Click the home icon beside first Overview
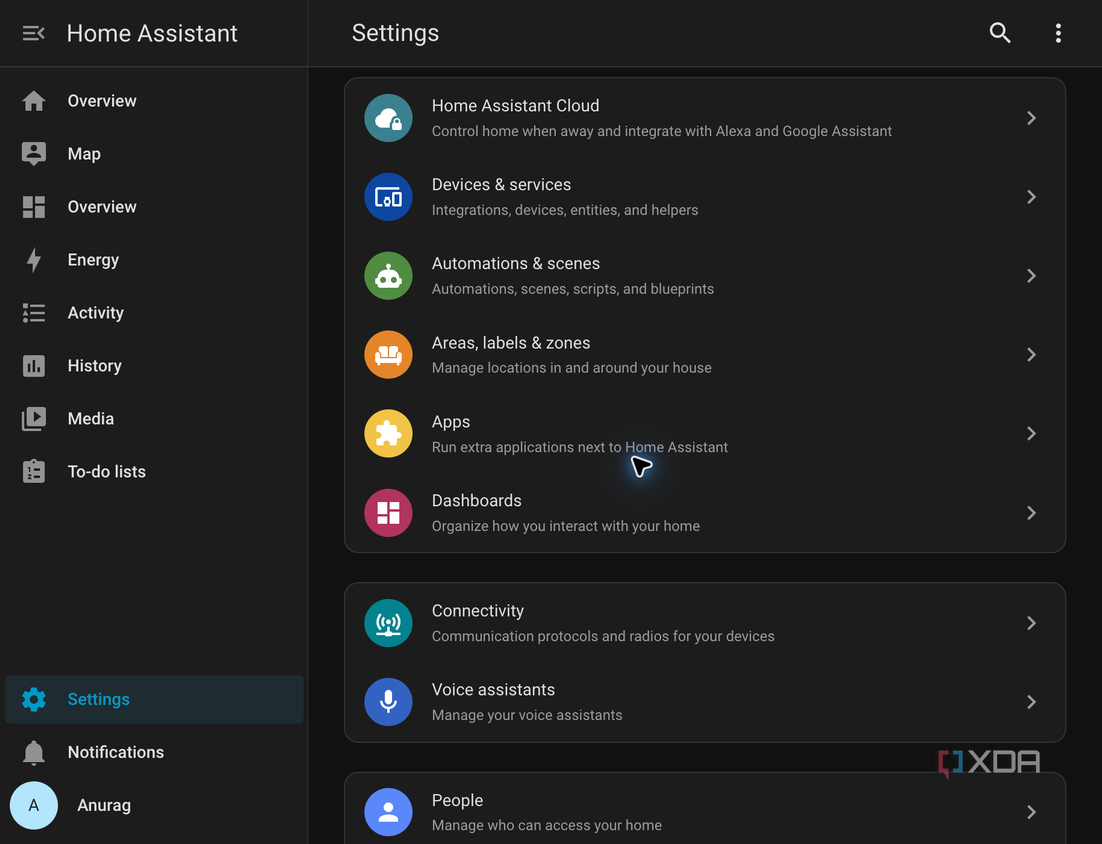 pyautogui.click(x=34, y=101)
